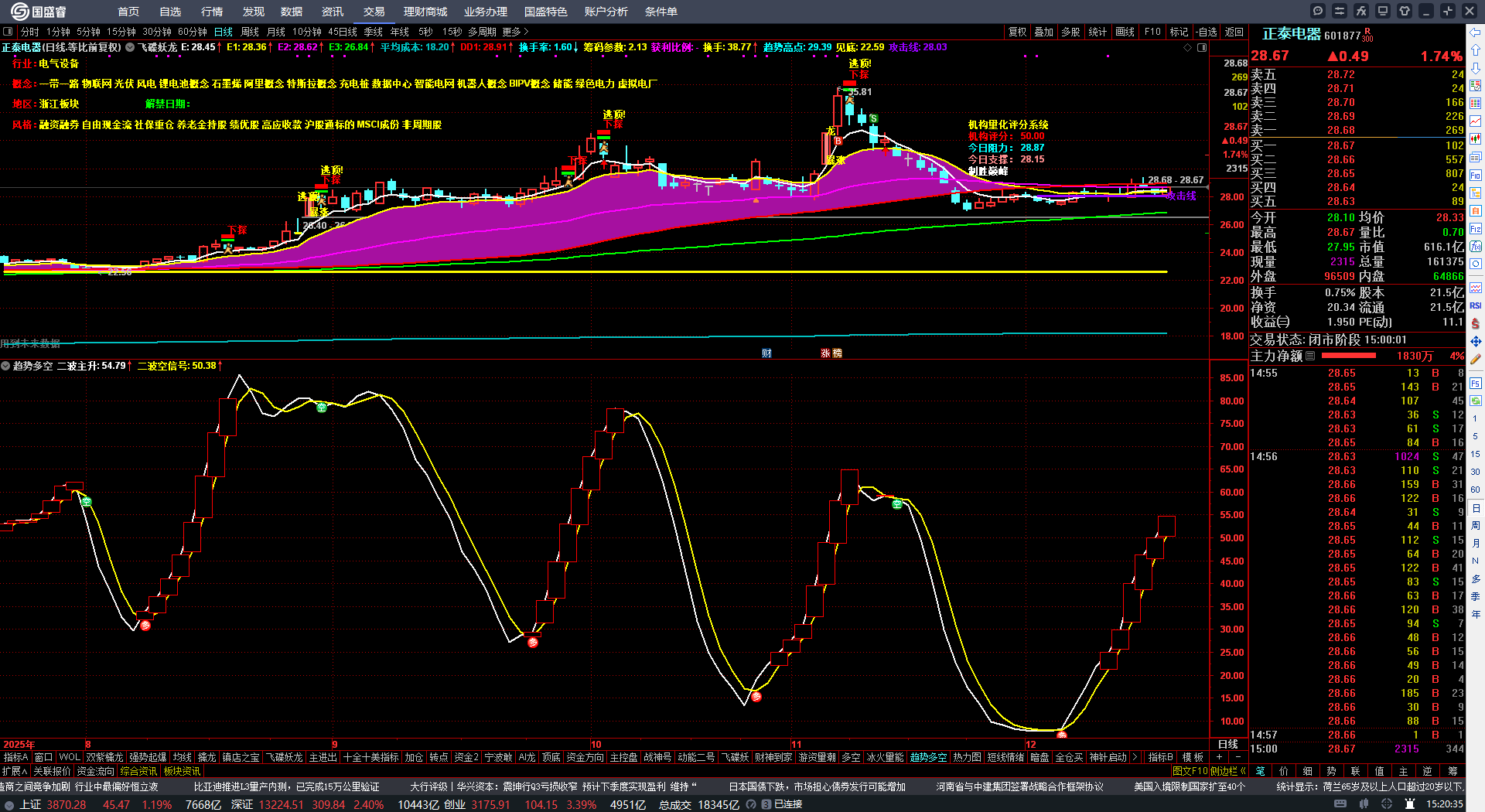Viewport: 1485px width, 812px height.
Task: Switch to 分时 intraday view
Action: pyautogui.click(x=30, y=32)
